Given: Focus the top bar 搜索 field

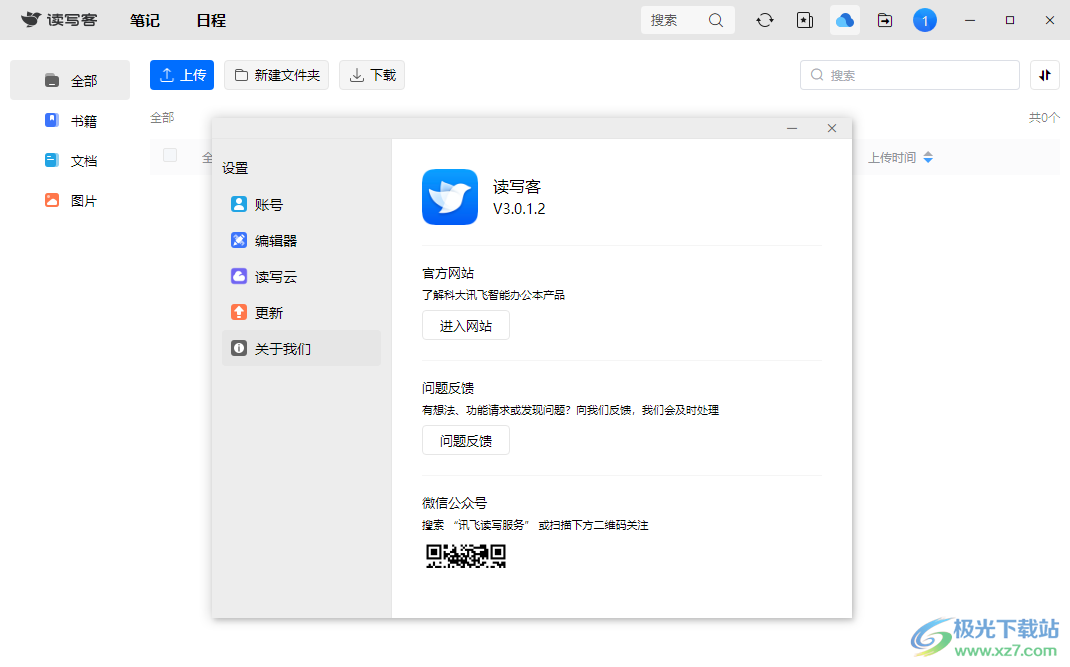Looking at the screenshot, I should click(687, 20).
